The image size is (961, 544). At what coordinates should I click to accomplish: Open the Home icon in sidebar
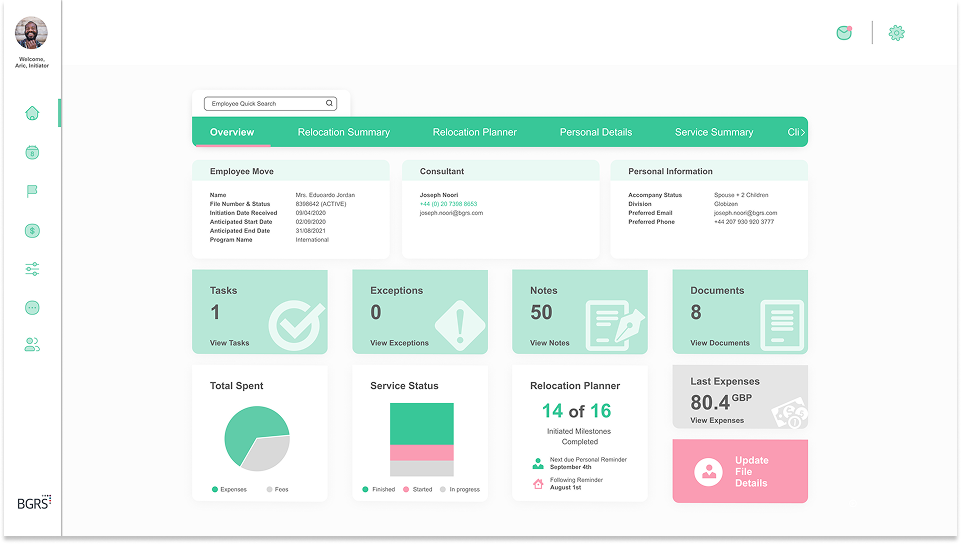pos(32,113)
